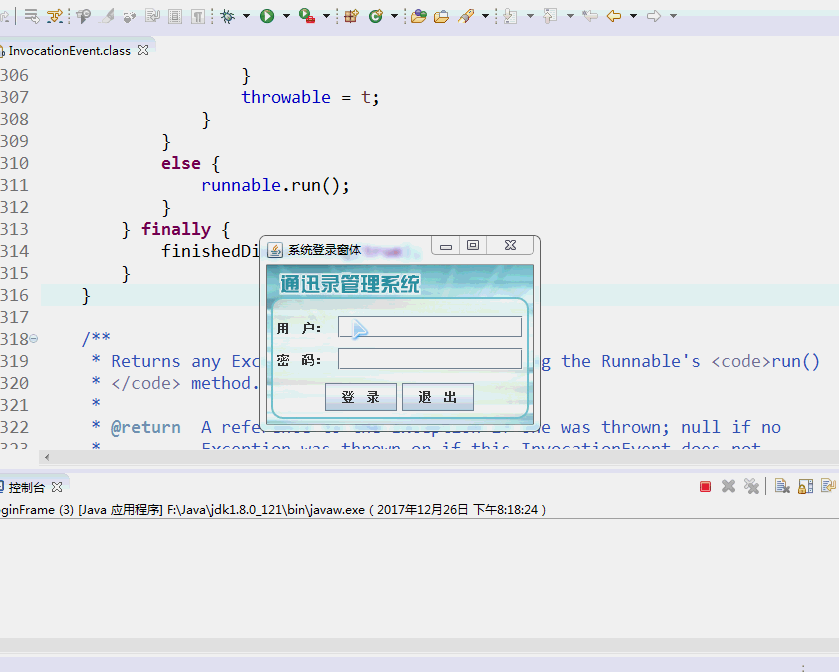This screenshot has width=839, height=672.
Task: Select the 控制台 console tab
Action: 26,487
